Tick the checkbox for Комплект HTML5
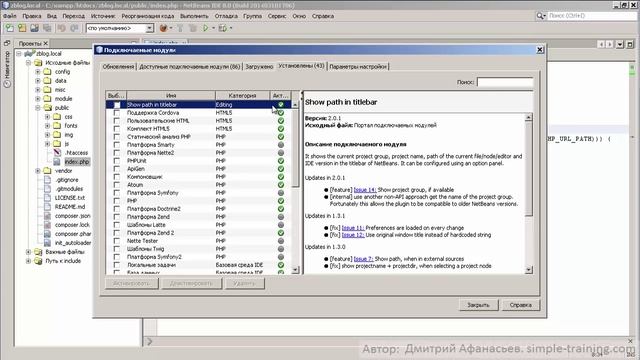The width and height of the screenshot is (640, 360). pos(117,129)
